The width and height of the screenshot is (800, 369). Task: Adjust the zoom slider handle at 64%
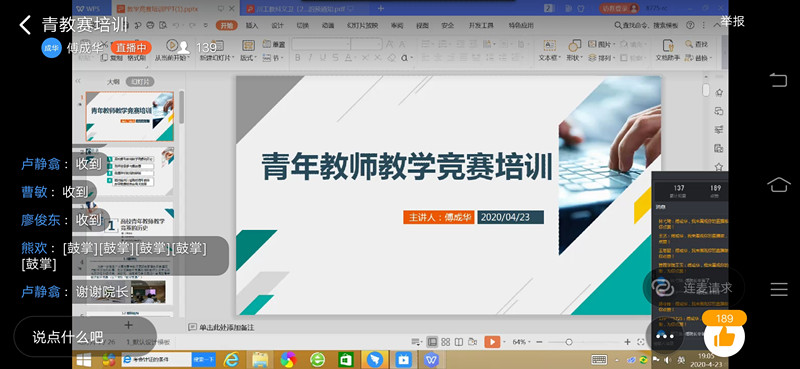pos(569,341)
